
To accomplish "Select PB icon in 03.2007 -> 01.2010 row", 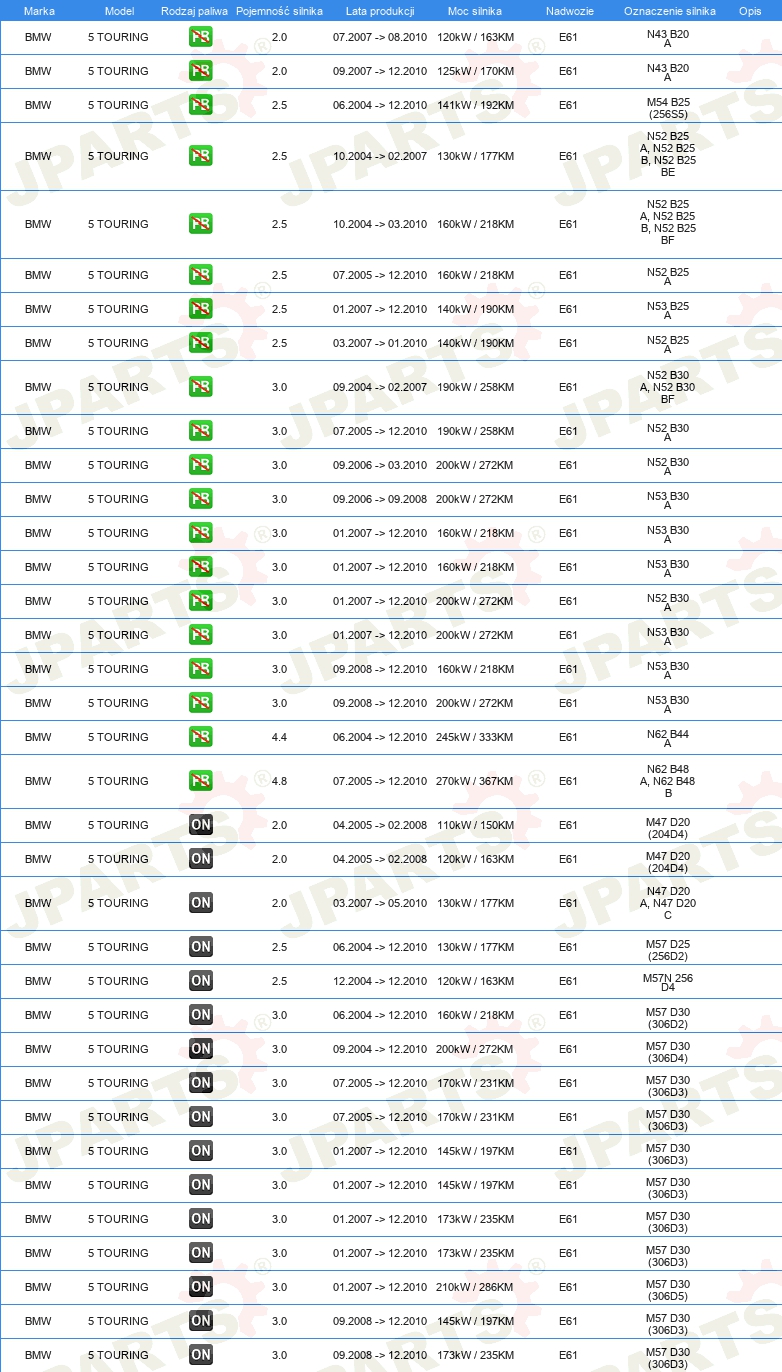I will [x=201, y=343].
